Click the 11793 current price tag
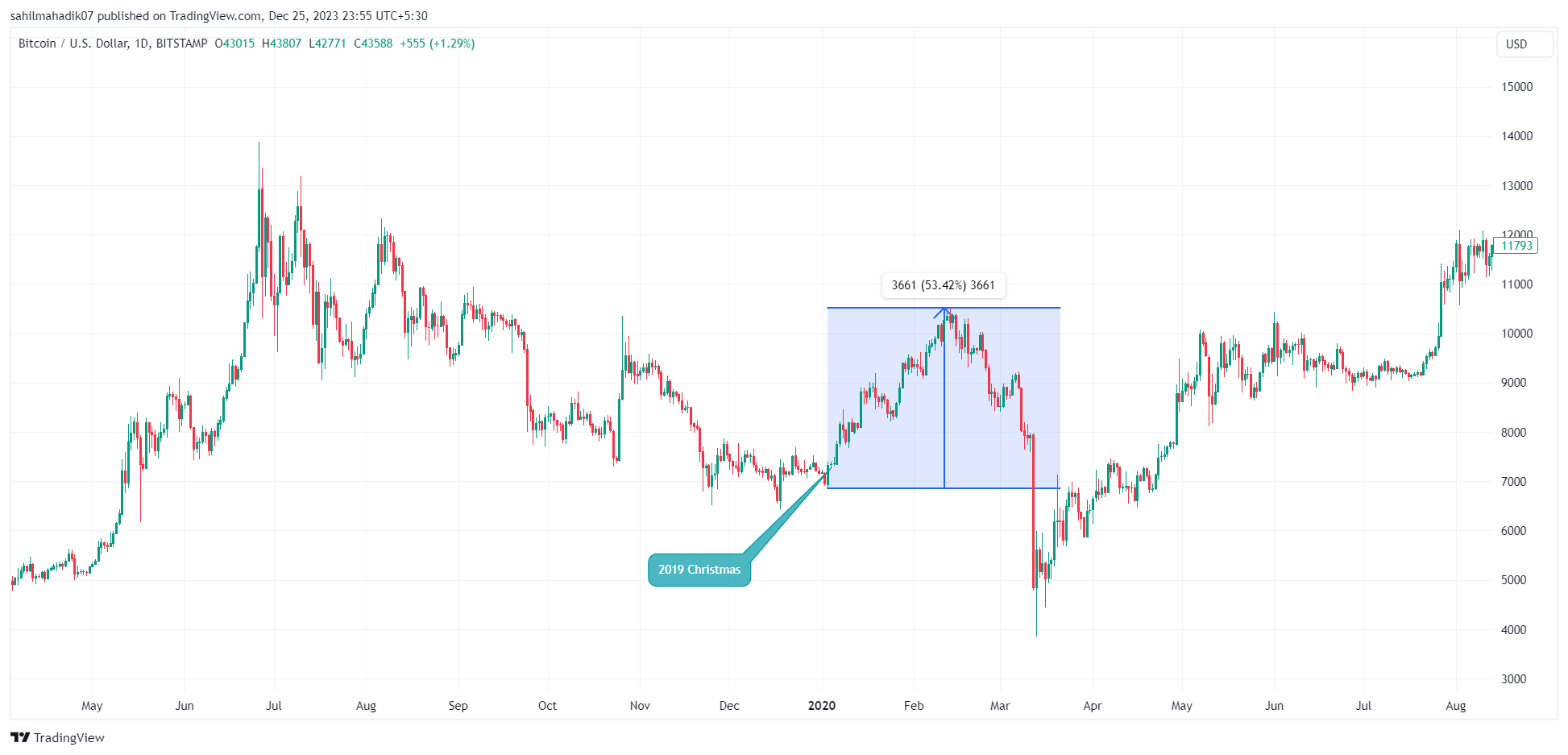Image resolution: width=1568 pixels, height=755 pixels. (x=1516, y=246)
